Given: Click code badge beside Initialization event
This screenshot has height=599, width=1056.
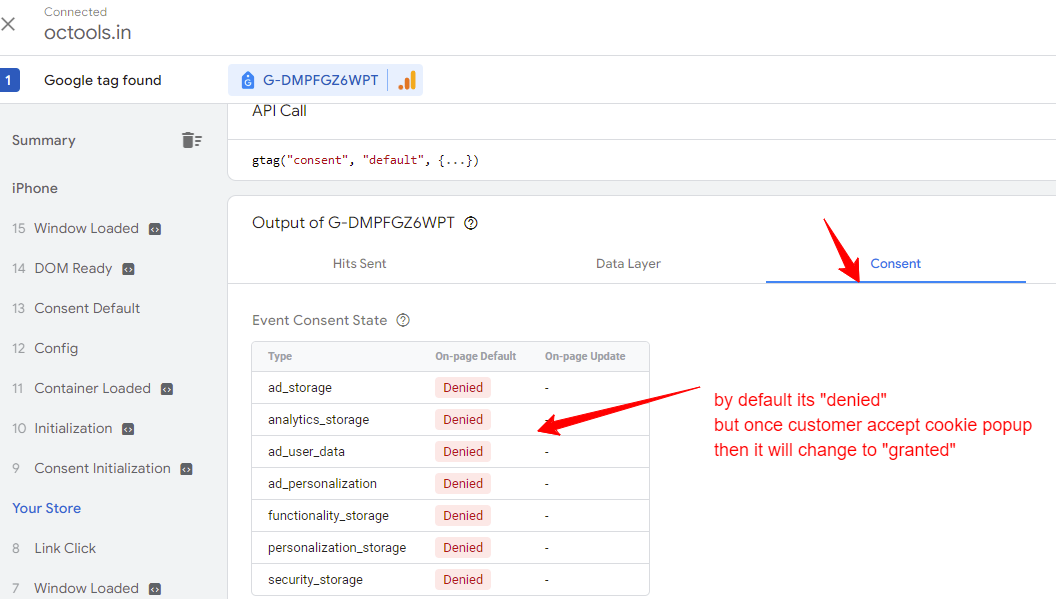Looking at the screenshot, I should coord(128,429).
